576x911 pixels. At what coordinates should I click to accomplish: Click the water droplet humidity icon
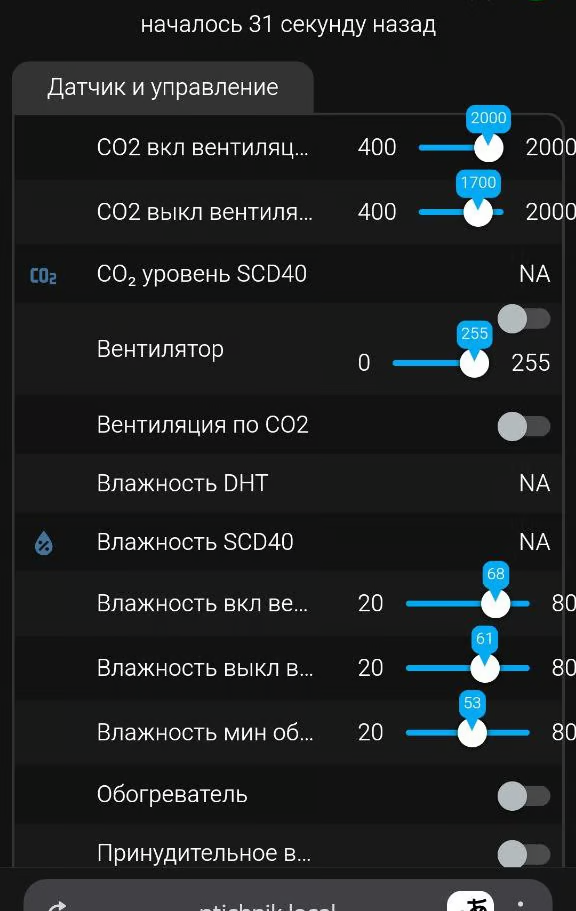point(44,543)
